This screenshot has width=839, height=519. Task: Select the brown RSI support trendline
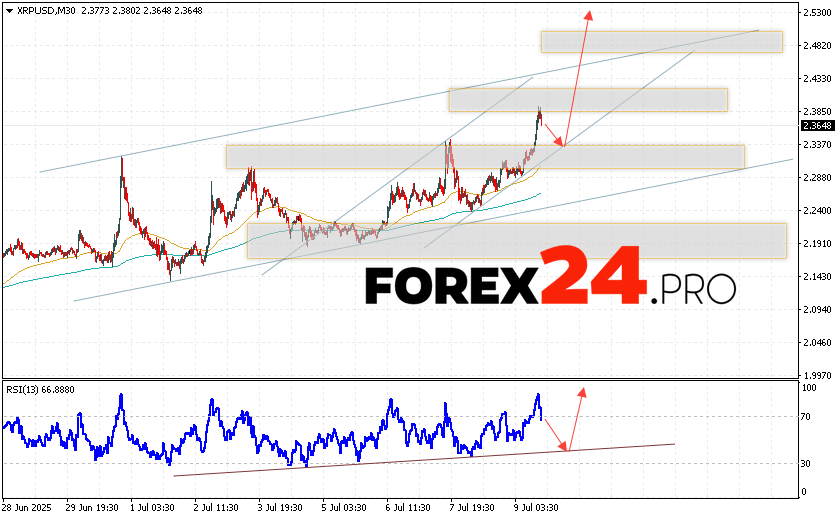(x=420, y=458)
